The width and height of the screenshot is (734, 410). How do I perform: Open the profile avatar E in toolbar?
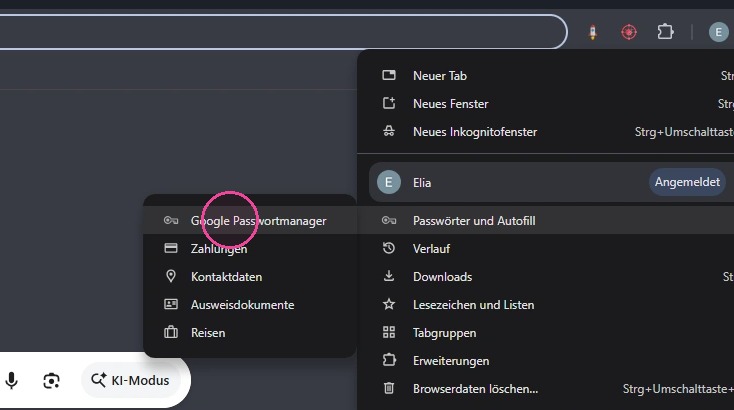pyautogui.click(x=718, y=32)
